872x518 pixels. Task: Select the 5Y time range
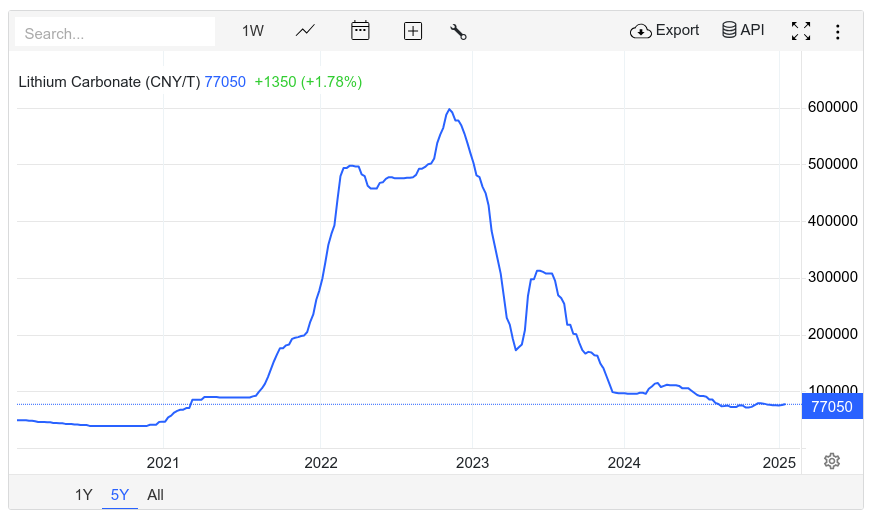(120, 495)
